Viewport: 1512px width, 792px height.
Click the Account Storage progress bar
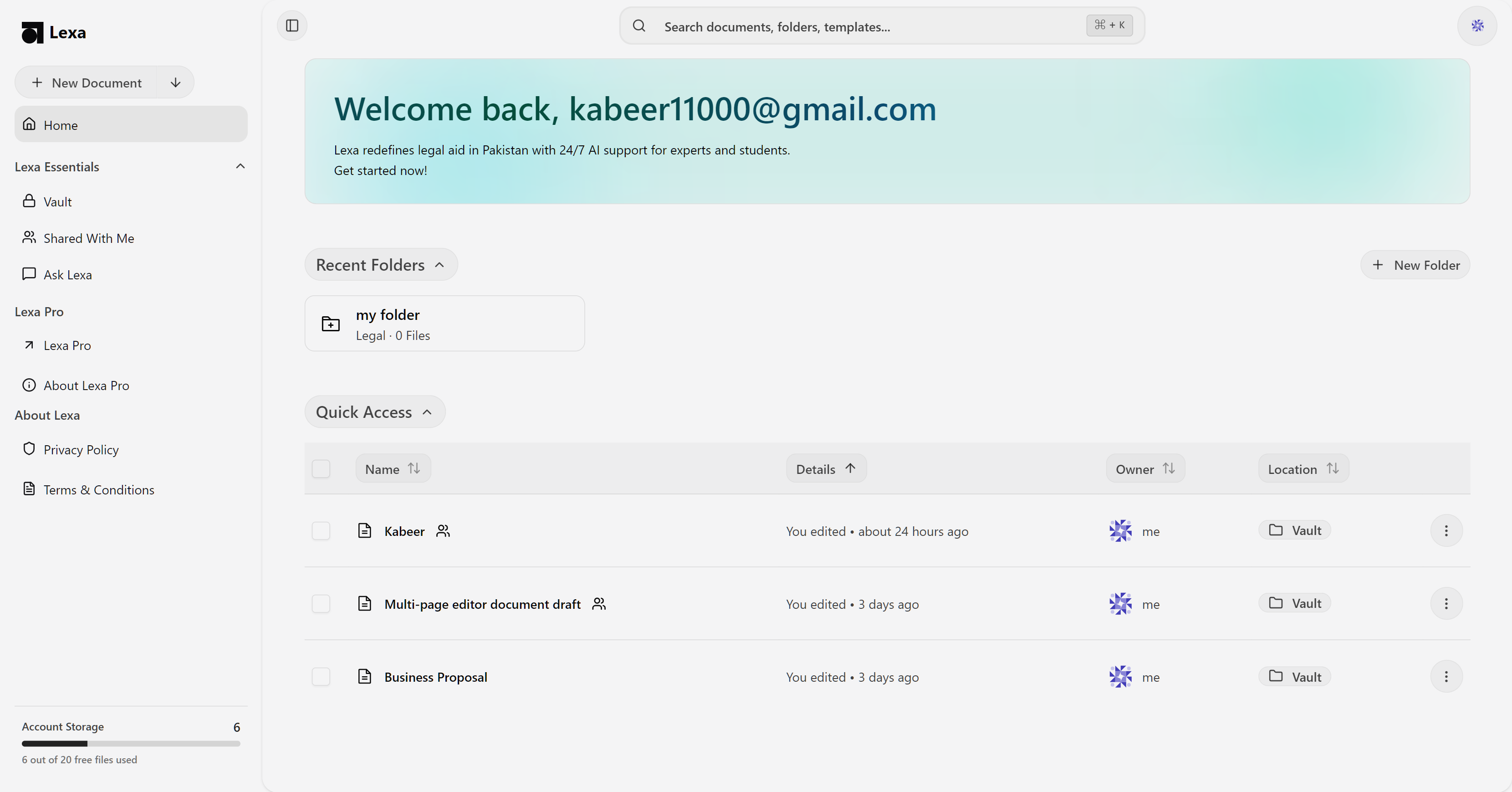(130, 743)
